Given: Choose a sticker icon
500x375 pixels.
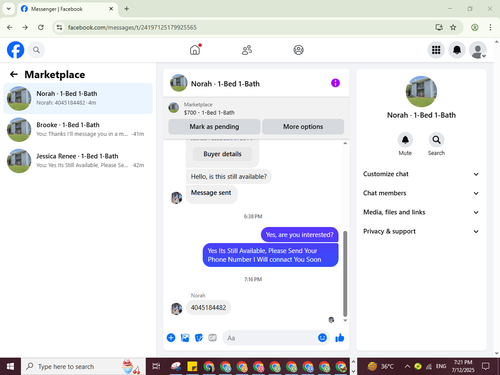Looking at the screenshot, I should click(x=199, y=338).
